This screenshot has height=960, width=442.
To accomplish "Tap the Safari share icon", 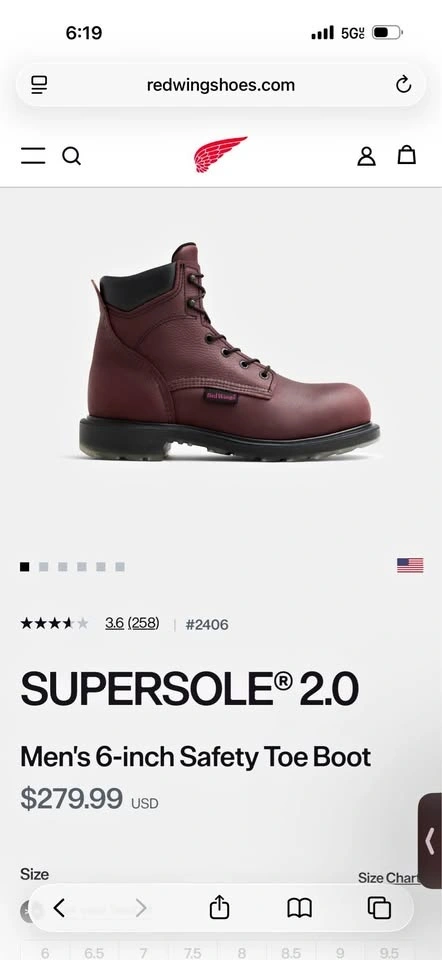I will 219,907.
